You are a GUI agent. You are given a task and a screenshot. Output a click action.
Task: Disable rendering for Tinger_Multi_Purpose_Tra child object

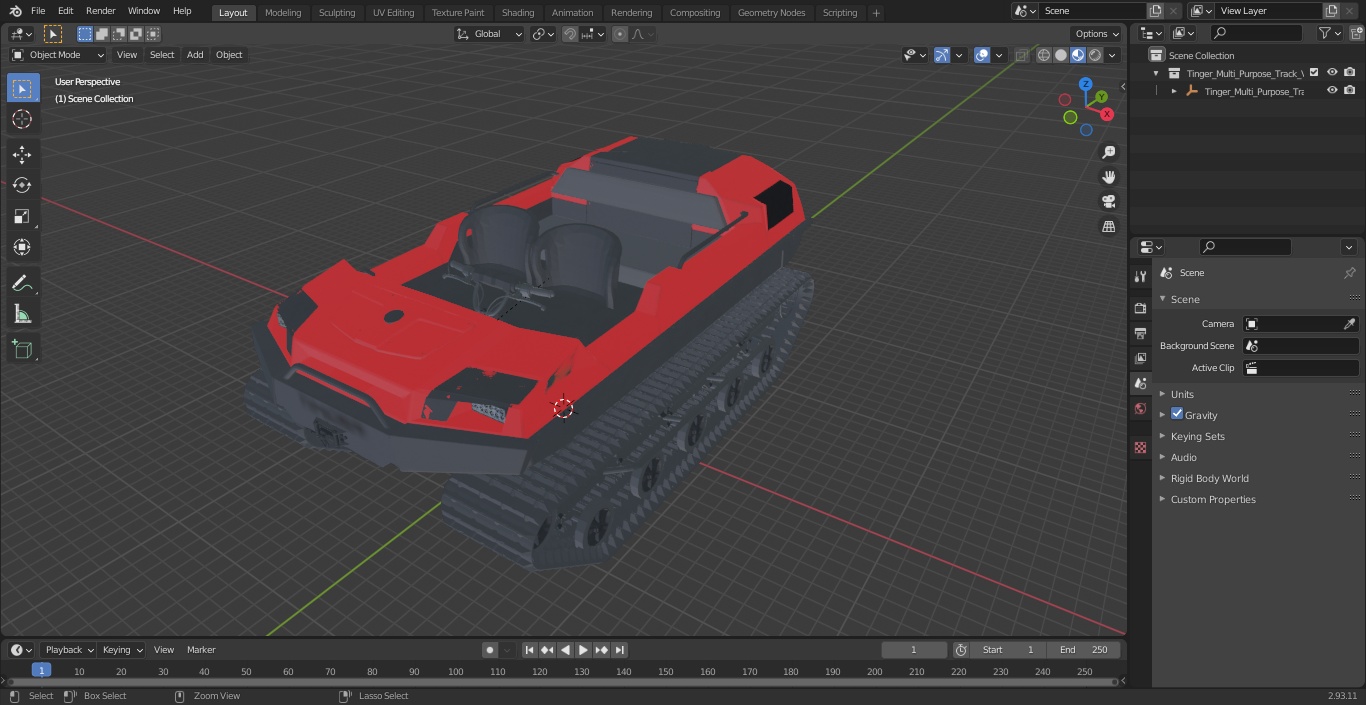pyautogui.click(x=1350, y=90)
